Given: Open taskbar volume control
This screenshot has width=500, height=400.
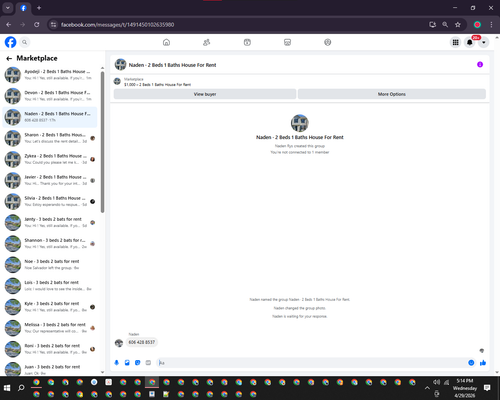Looking at the screenshot, I should coord(437,382).
